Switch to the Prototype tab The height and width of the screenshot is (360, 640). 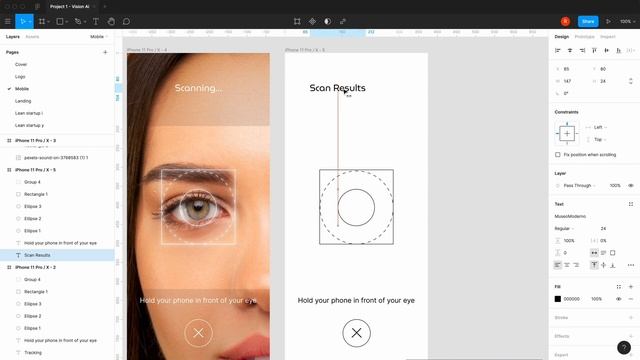584,37
